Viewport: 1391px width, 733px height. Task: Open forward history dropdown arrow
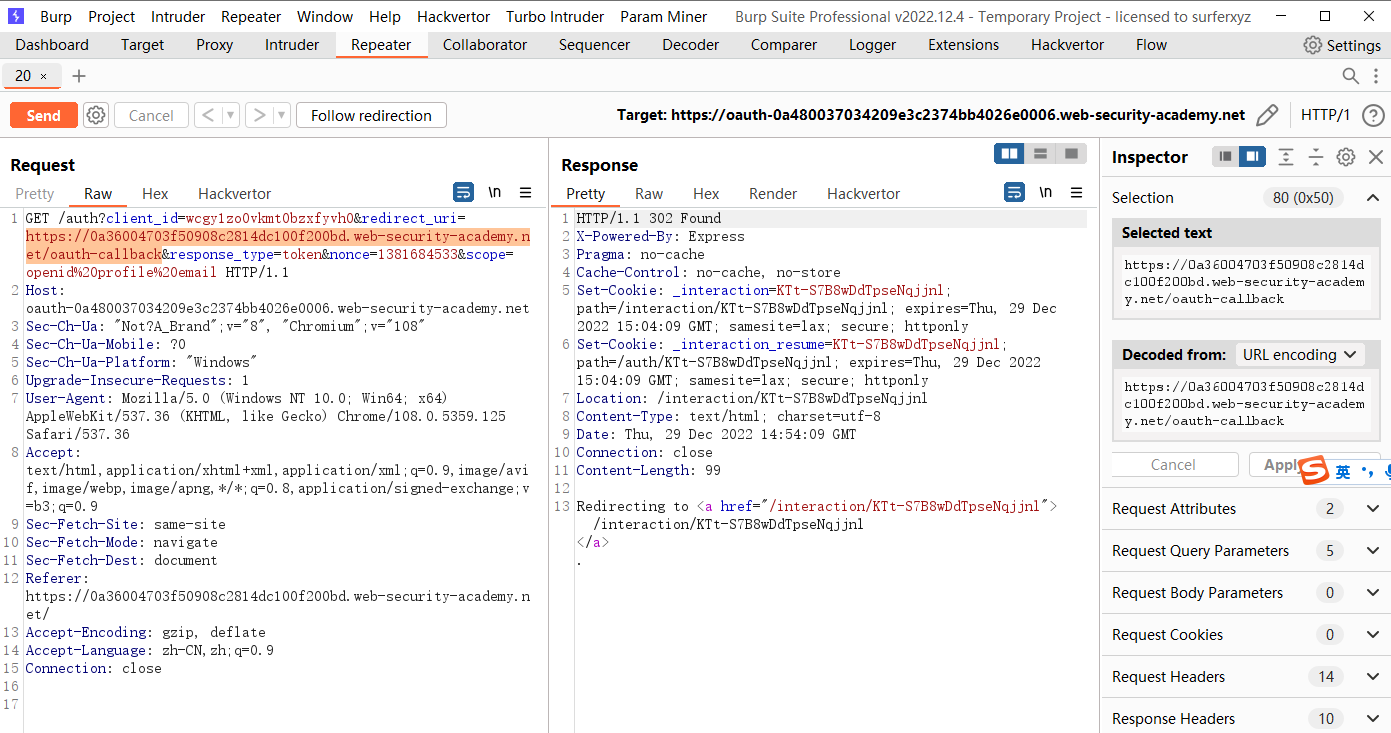click(x=282, y=115)
